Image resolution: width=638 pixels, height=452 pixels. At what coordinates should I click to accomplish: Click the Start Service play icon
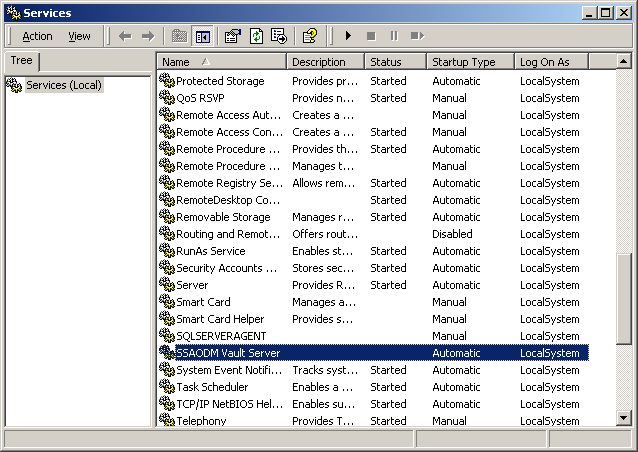348,36
